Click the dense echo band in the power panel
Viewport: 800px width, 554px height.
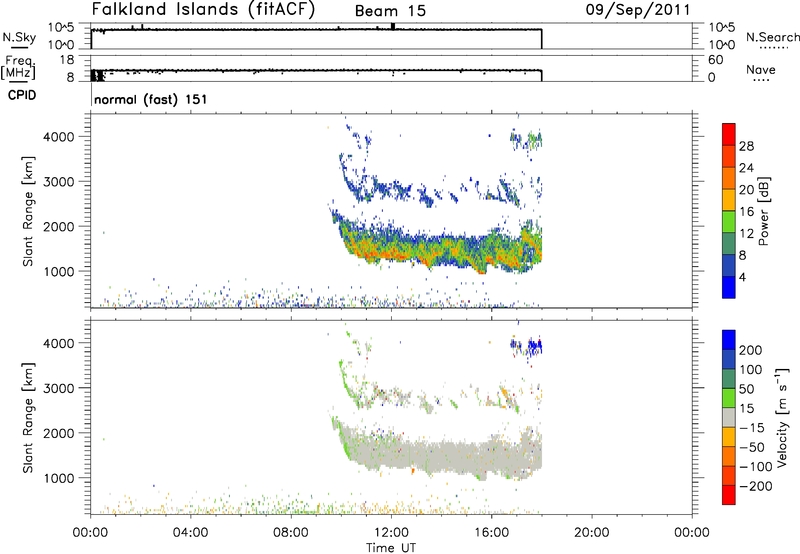[439, 245]
